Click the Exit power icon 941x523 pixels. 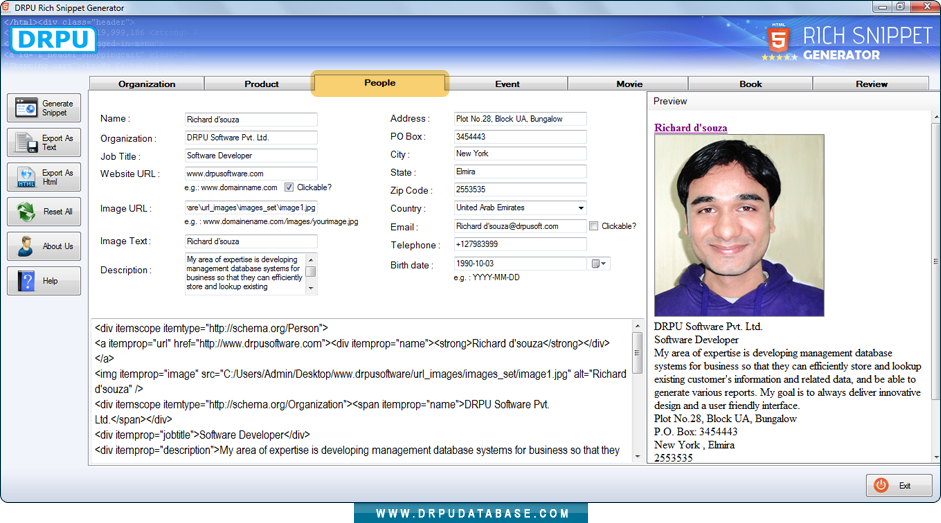[x=880, y=485]
